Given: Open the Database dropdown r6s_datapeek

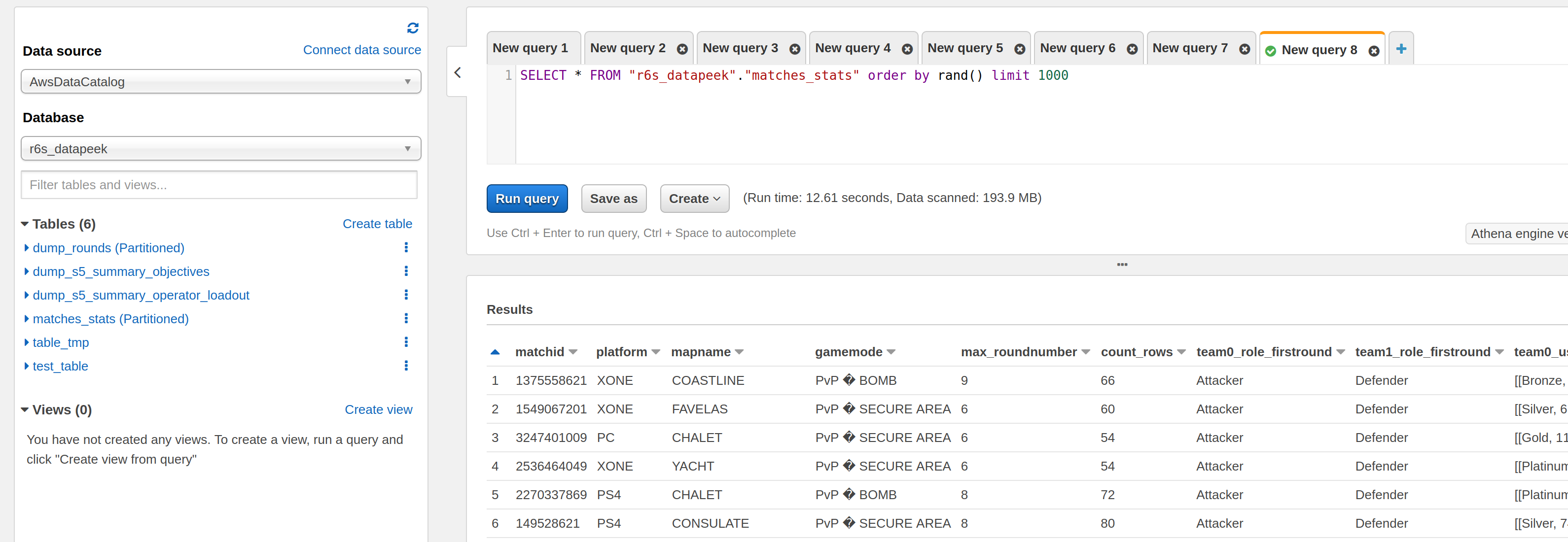Looking at the screenshot, I should (x=220, y=148).
